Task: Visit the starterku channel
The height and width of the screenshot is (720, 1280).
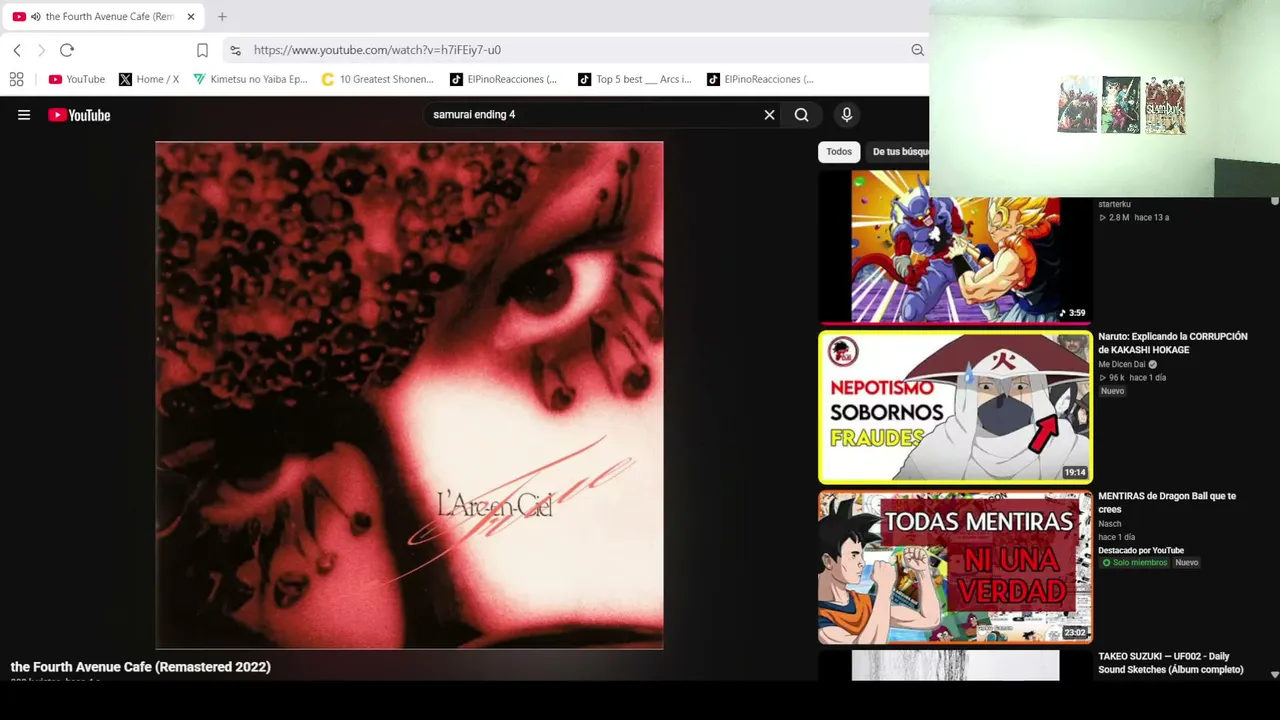Action: [1115, 204]
